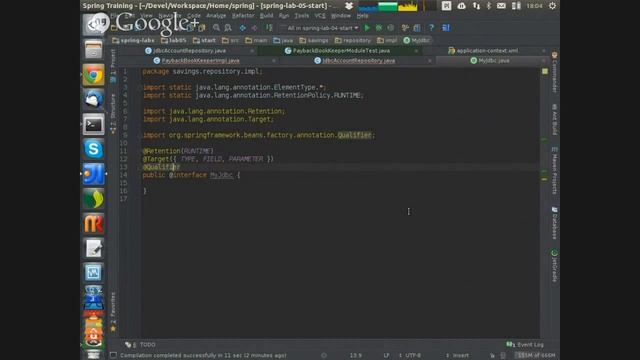640x360 pixels.
Task: Switch to IntelliJ IDEA dock icon
Action: tap(93, 174)
